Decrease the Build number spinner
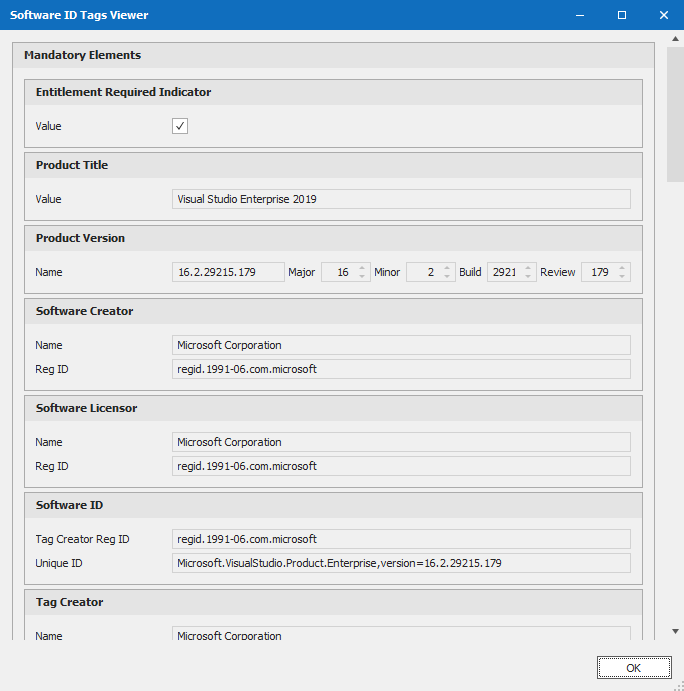Screen dimensions: 684x691 point(528,277)
